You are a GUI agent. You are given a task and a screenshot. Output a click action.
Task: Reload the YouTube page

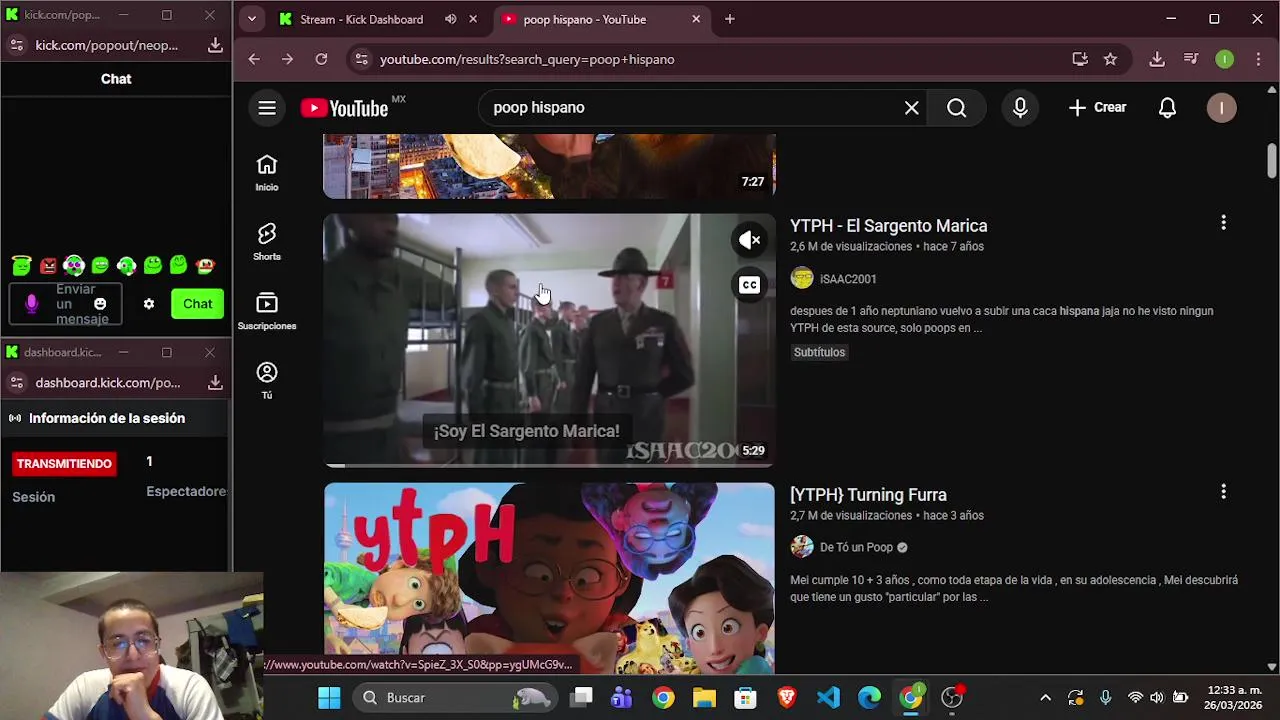321,59
